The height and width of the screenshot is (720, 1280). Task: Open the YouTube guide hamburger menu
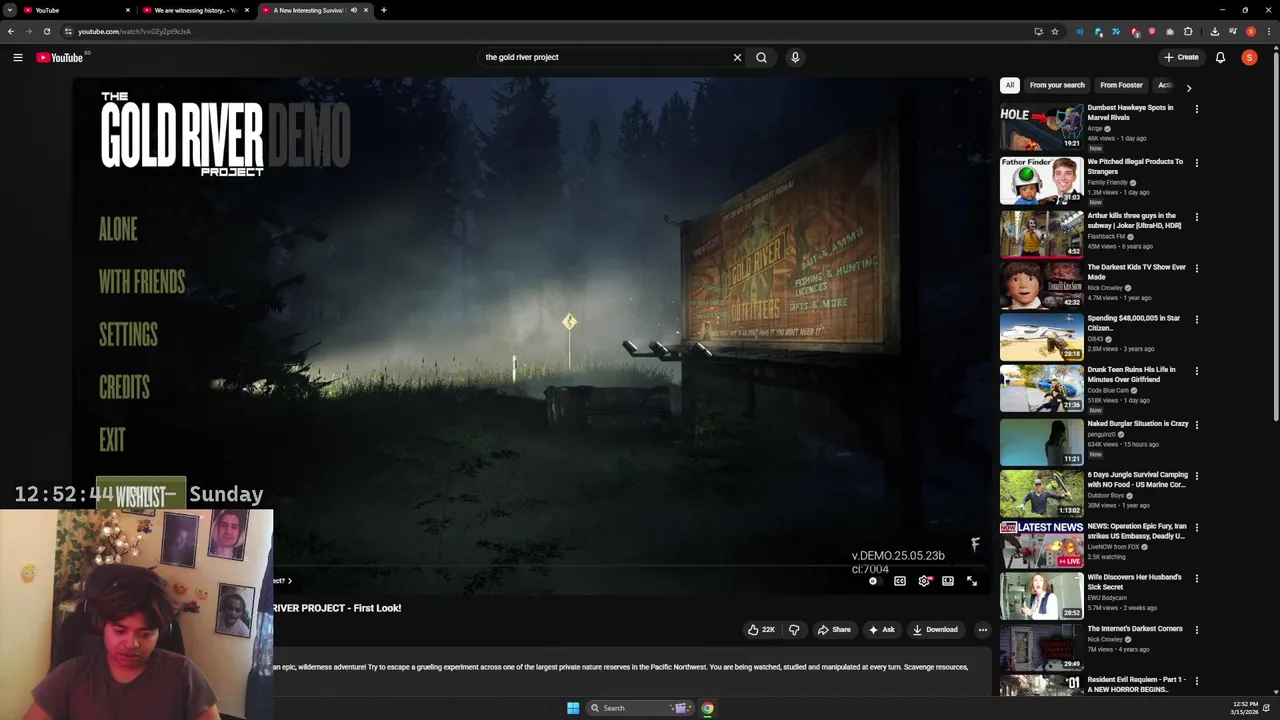coord(18,57)
